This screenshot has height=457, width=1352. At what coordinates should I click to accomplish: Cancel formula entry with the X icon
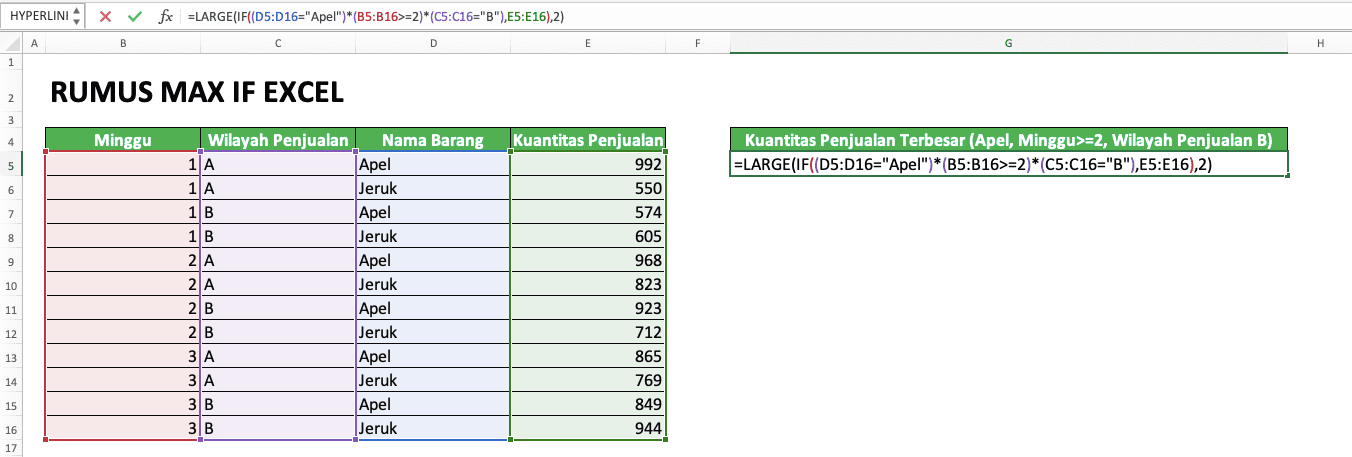click(x=105, y=17)
